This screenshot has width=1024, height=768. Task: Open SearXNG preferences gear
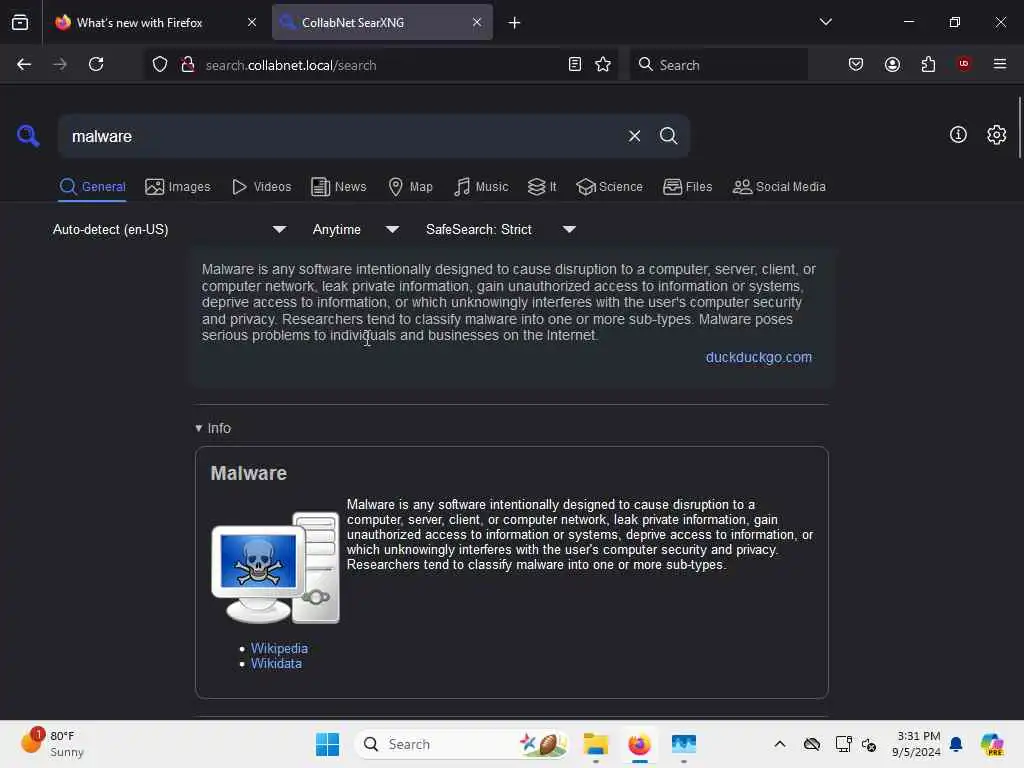click(x=996, y=135)
